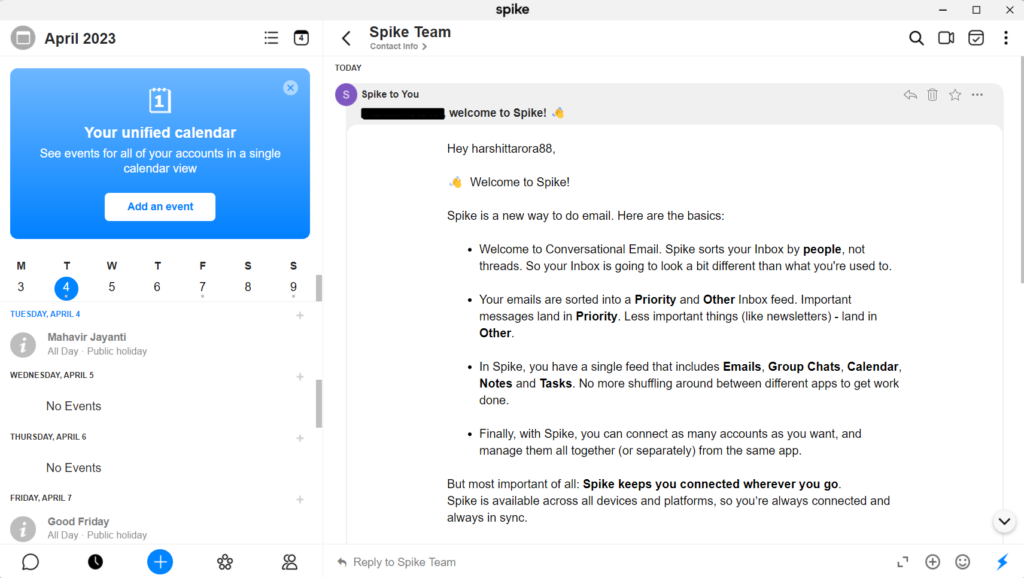The width and height of the screenshot is (1024, 578).
Task: Click the message pane scrollbar
Action: coord(1021,170)
